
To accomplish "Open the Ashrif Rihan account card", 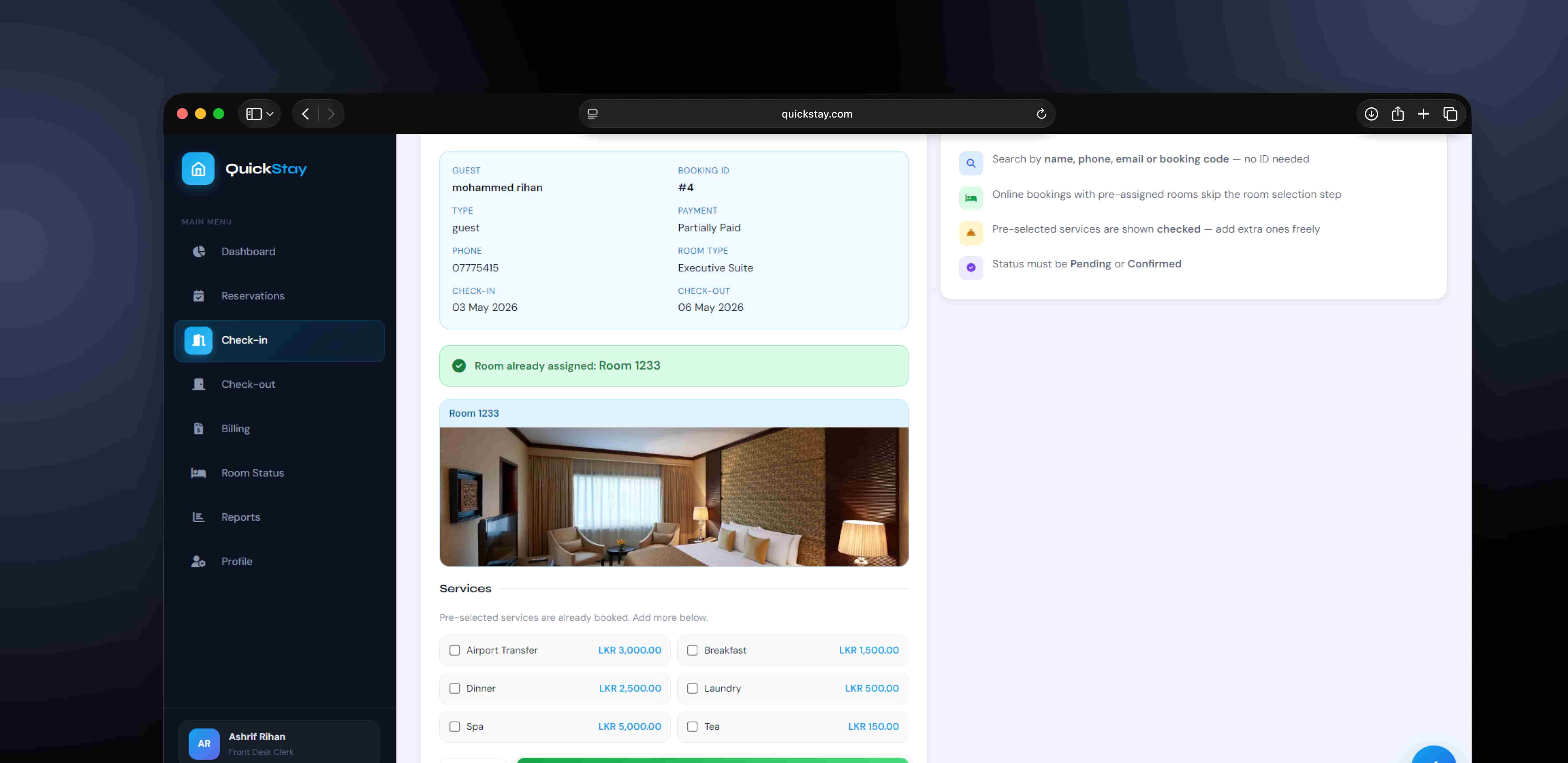I will pyautogui.click(x=279, y=742).
